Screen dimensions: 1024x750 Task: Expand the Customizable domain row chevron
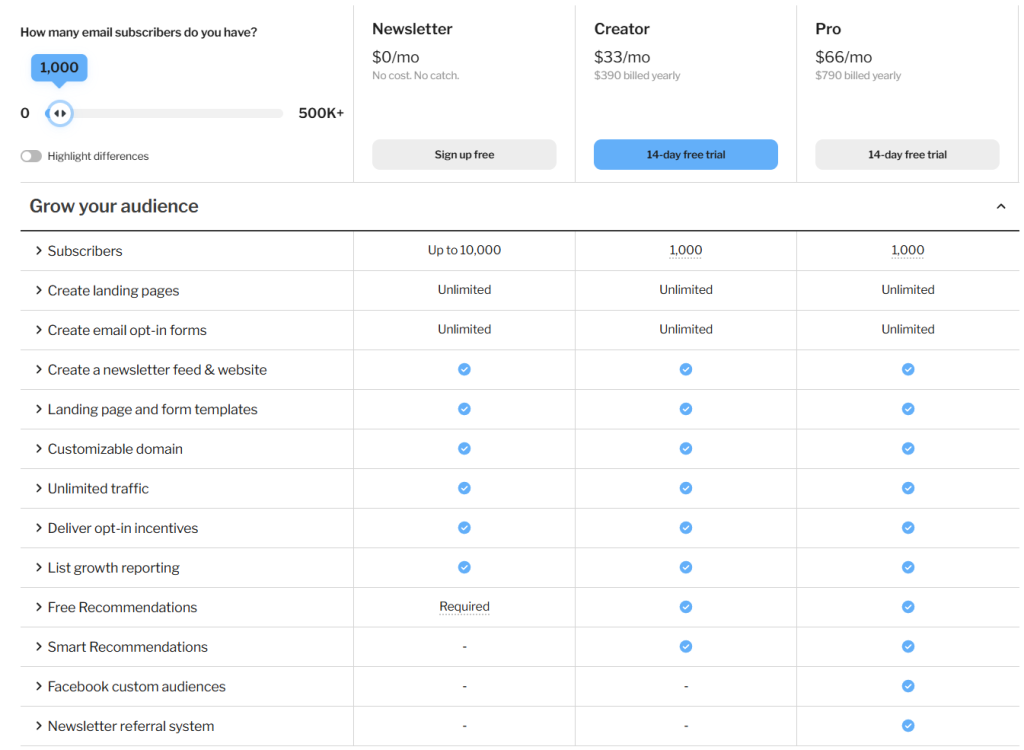[x=39, y=449]
